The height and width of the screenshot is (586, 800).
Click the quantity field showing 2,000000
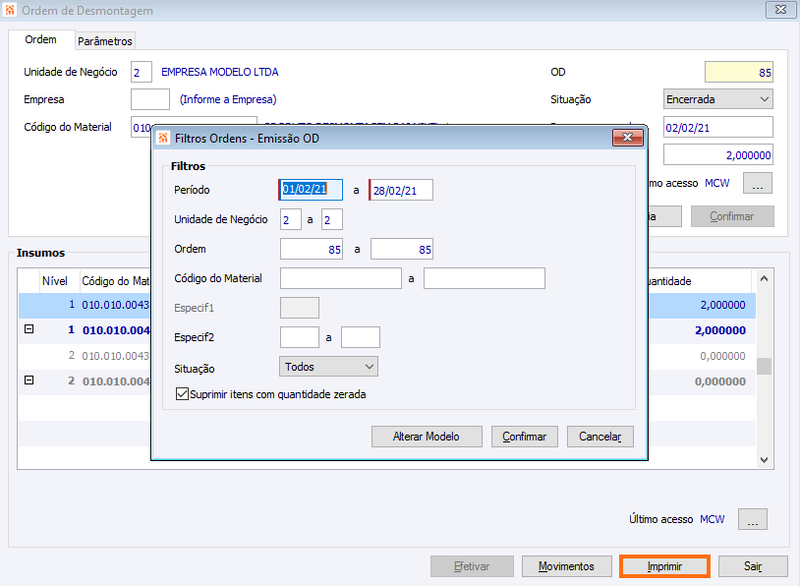point(718,155)
